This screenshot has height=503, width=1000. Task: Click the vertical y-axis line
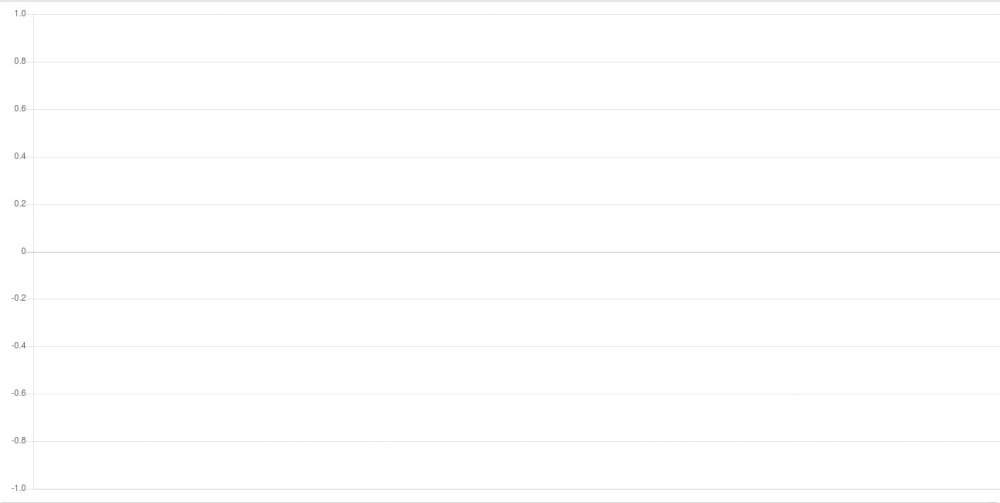click(33, 251)
